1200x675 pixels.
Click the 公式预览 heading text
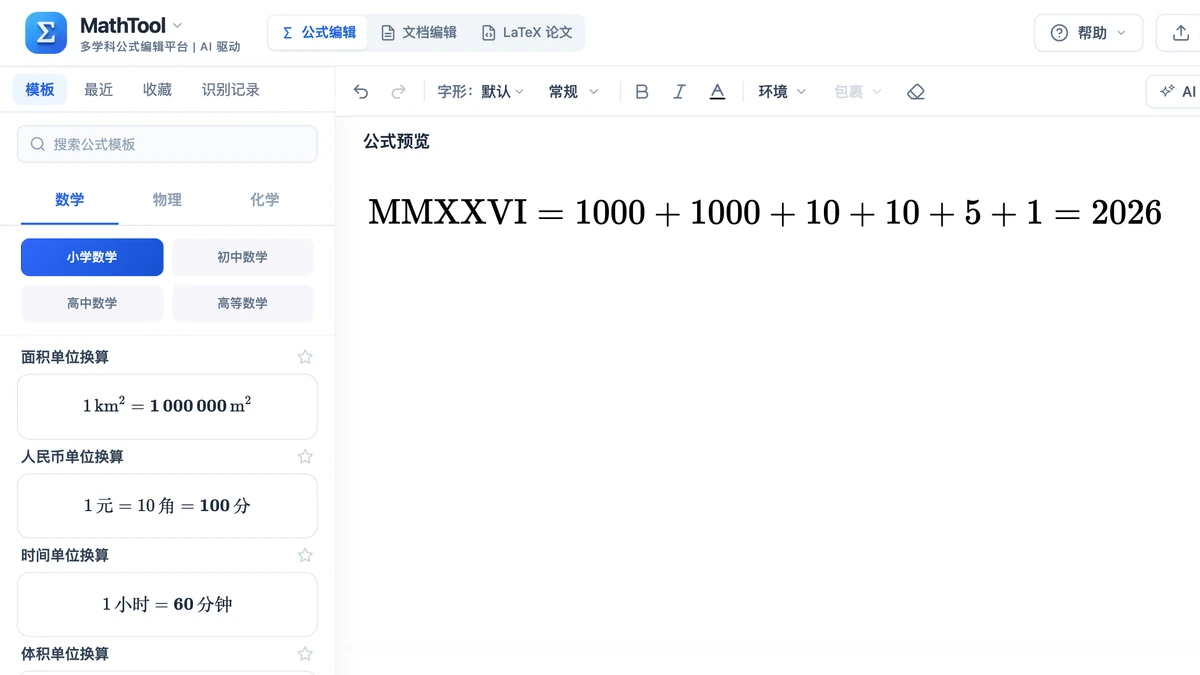tap(396, 142)
